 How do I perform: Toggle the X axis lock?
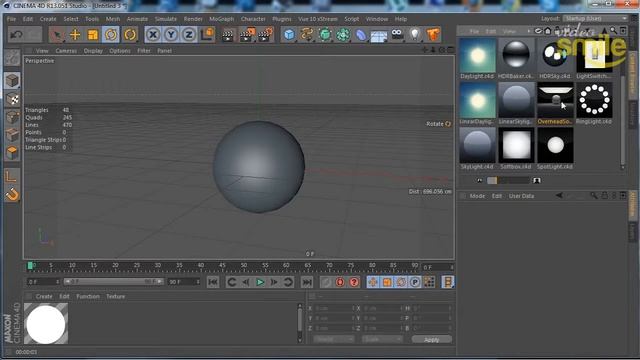pos(153,35)
